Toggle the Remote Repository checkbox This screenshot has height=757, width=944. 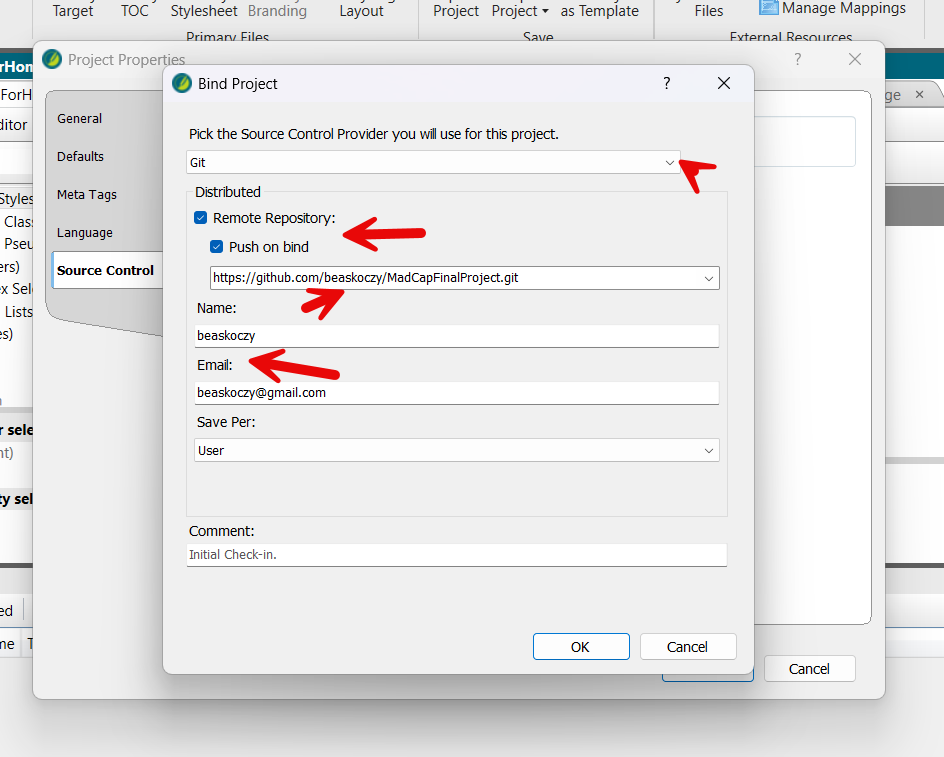pyautogui.click(x=200, y=218)
